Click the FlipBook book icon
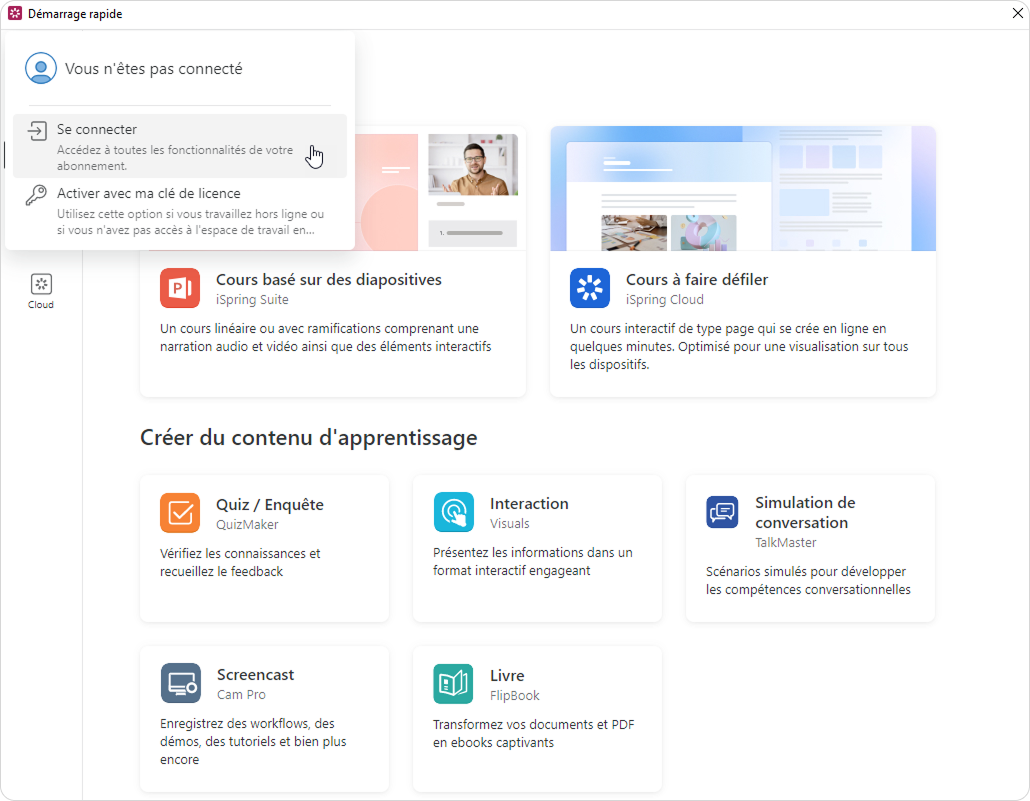The width and height of the screenshot is (1030, 801). click(453, 684)
